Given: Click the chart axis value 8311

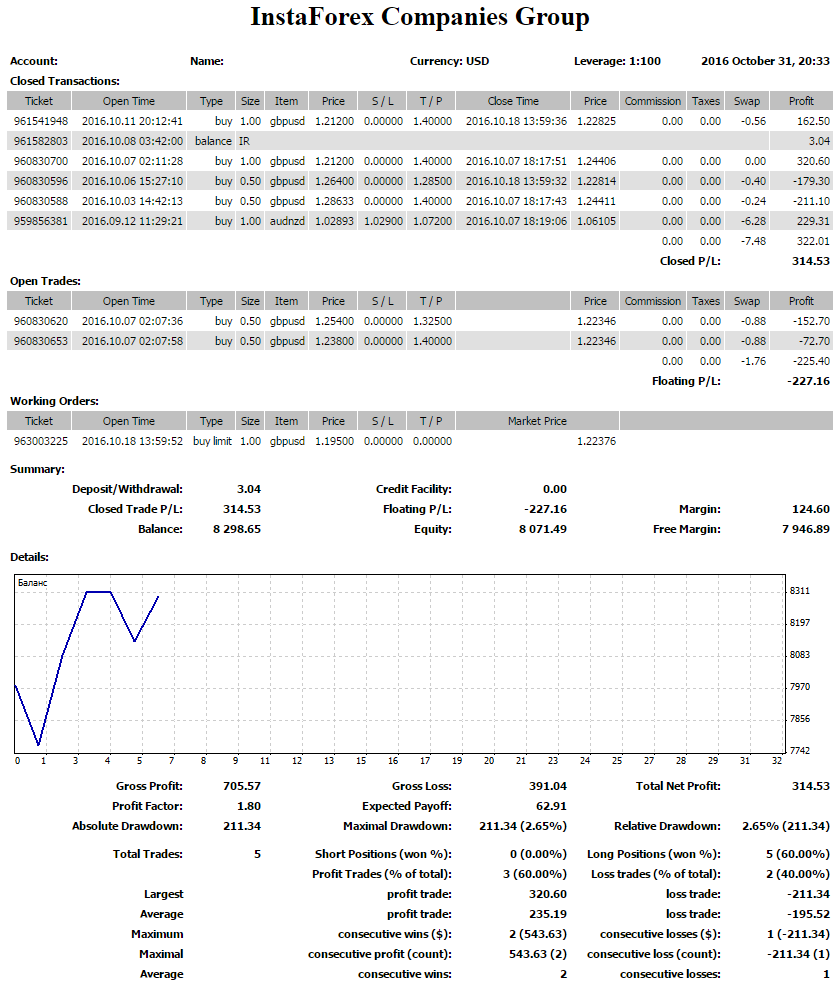Looking at the screenshot, I should [800, 591].
